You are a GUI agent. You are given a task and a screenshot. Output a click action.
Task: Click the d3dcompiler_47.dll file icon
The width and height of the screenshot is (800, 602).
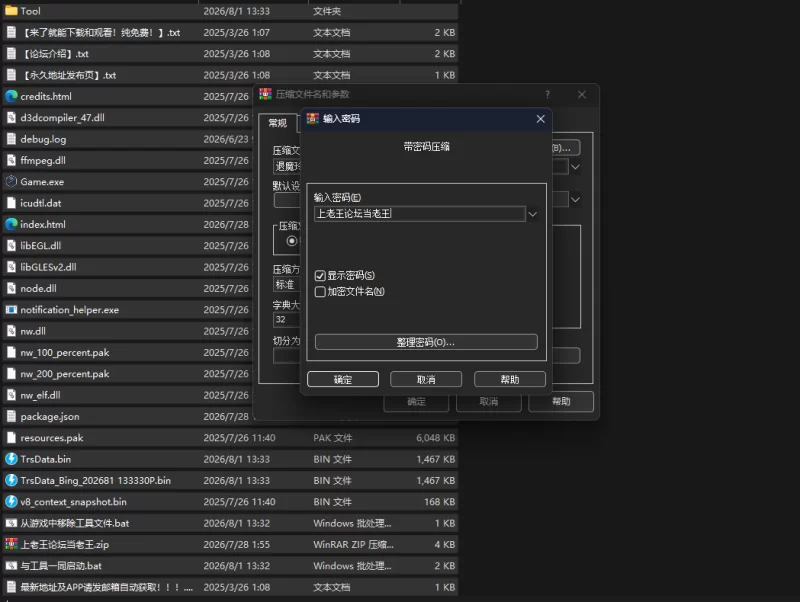11,117
